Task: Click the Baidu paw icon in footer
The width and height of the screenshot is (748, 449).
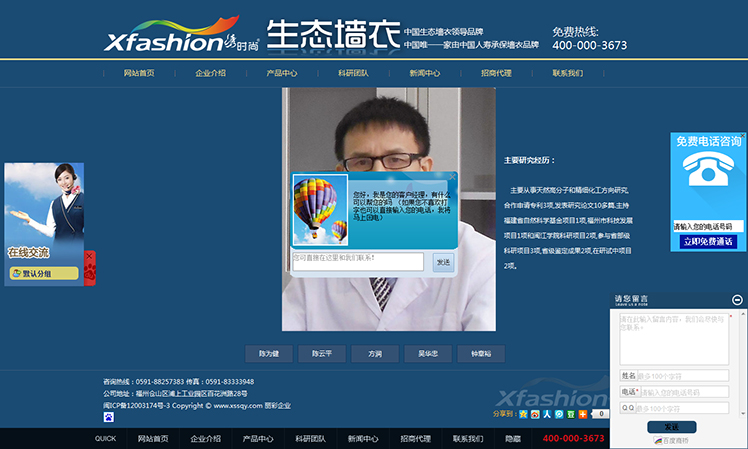Action: [109, 417]
